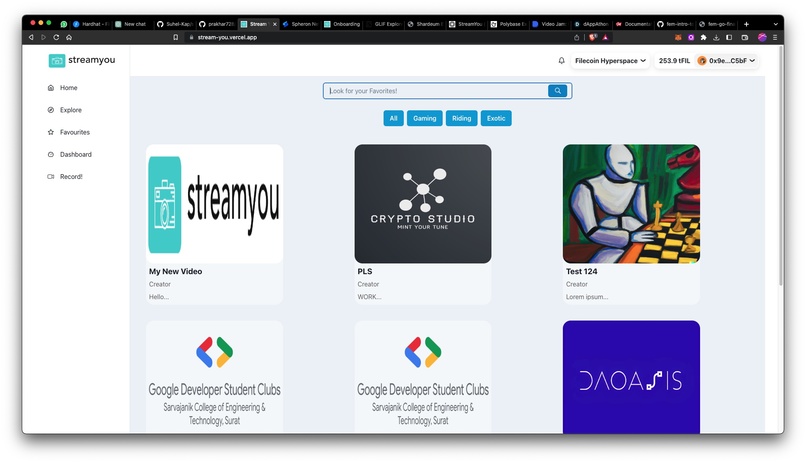Click the Dashboard gauge icon in sidebar

[51, 154]
